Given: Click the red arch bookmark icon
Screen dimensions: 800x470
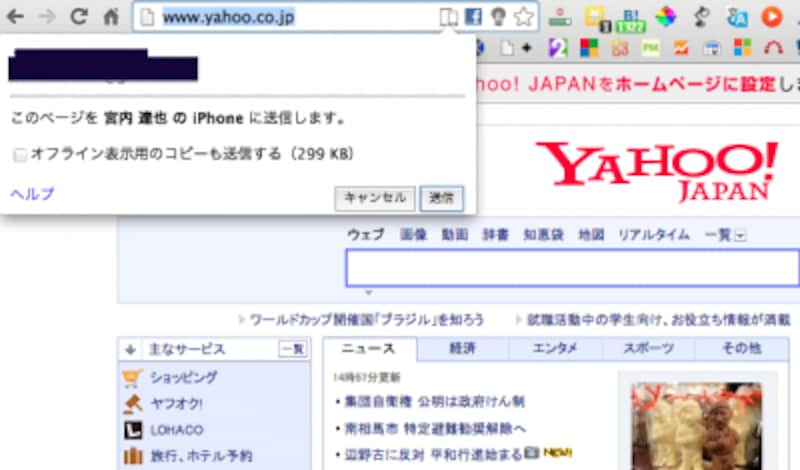Looking at the screenshot, I should point(773,48).
